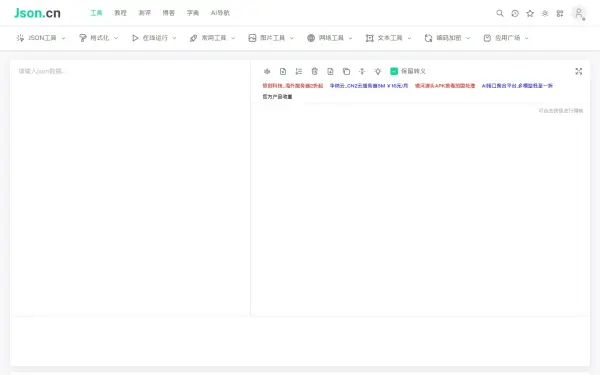This screenshot has height=375, width=600.
Task: Expand the JSON工具 dropdown menu
Action: (x=41, y=38)
